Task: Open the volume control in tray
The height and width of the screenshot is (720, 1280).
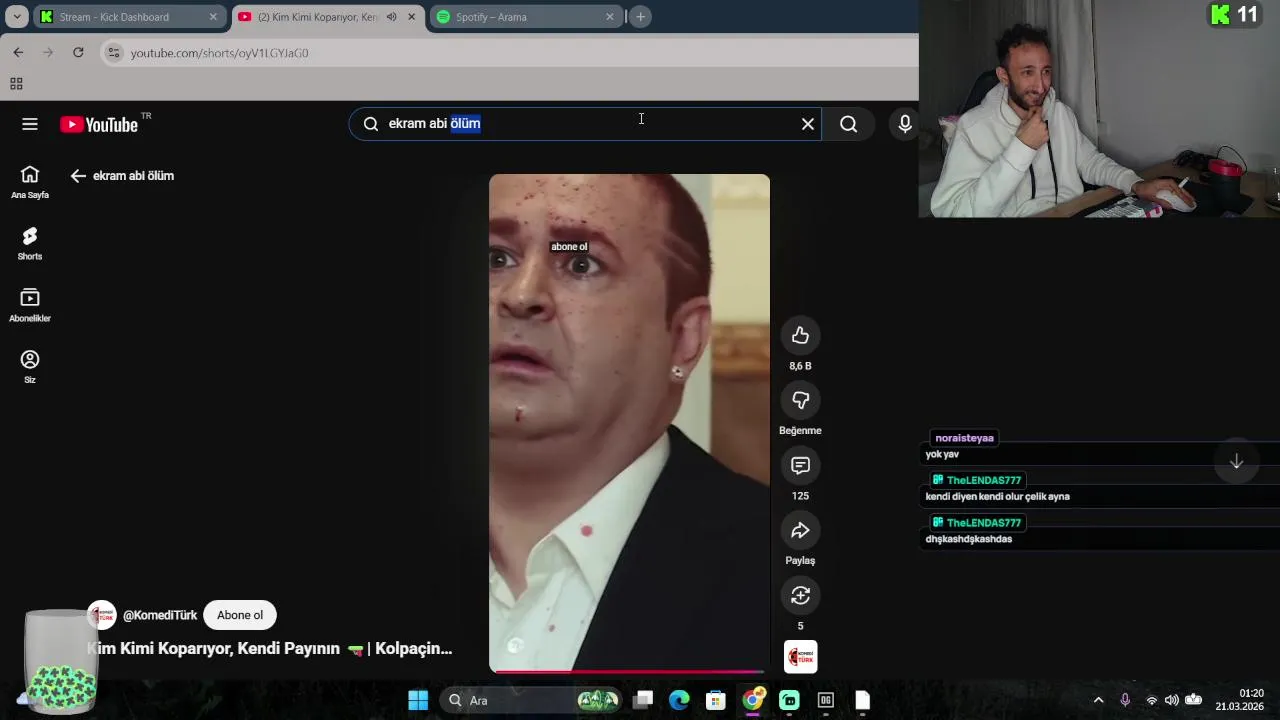Action: click(x=1171, y=700)
